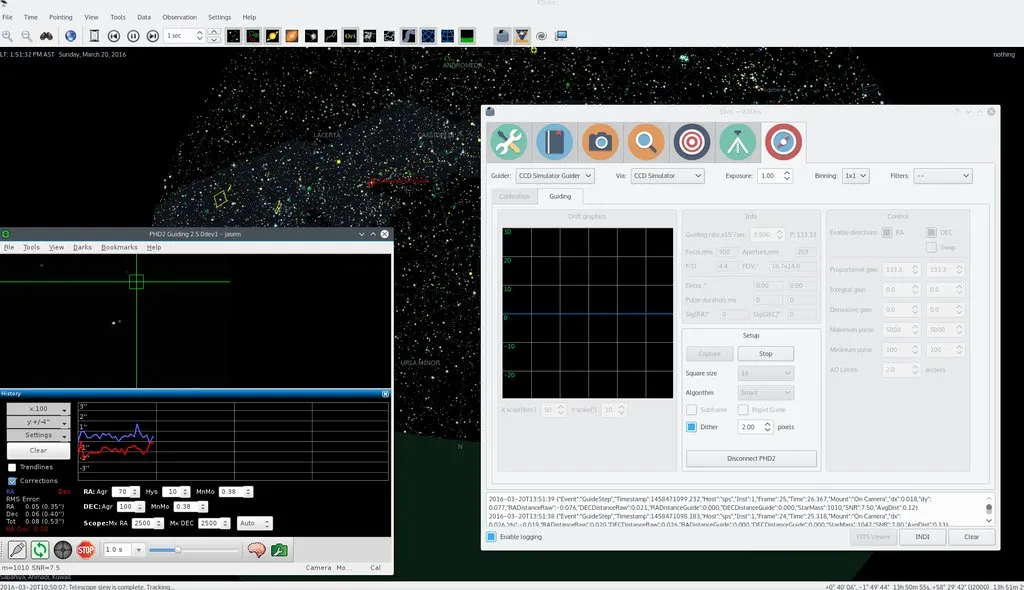Click PHD2 guide crosshair button

(63, 550)
